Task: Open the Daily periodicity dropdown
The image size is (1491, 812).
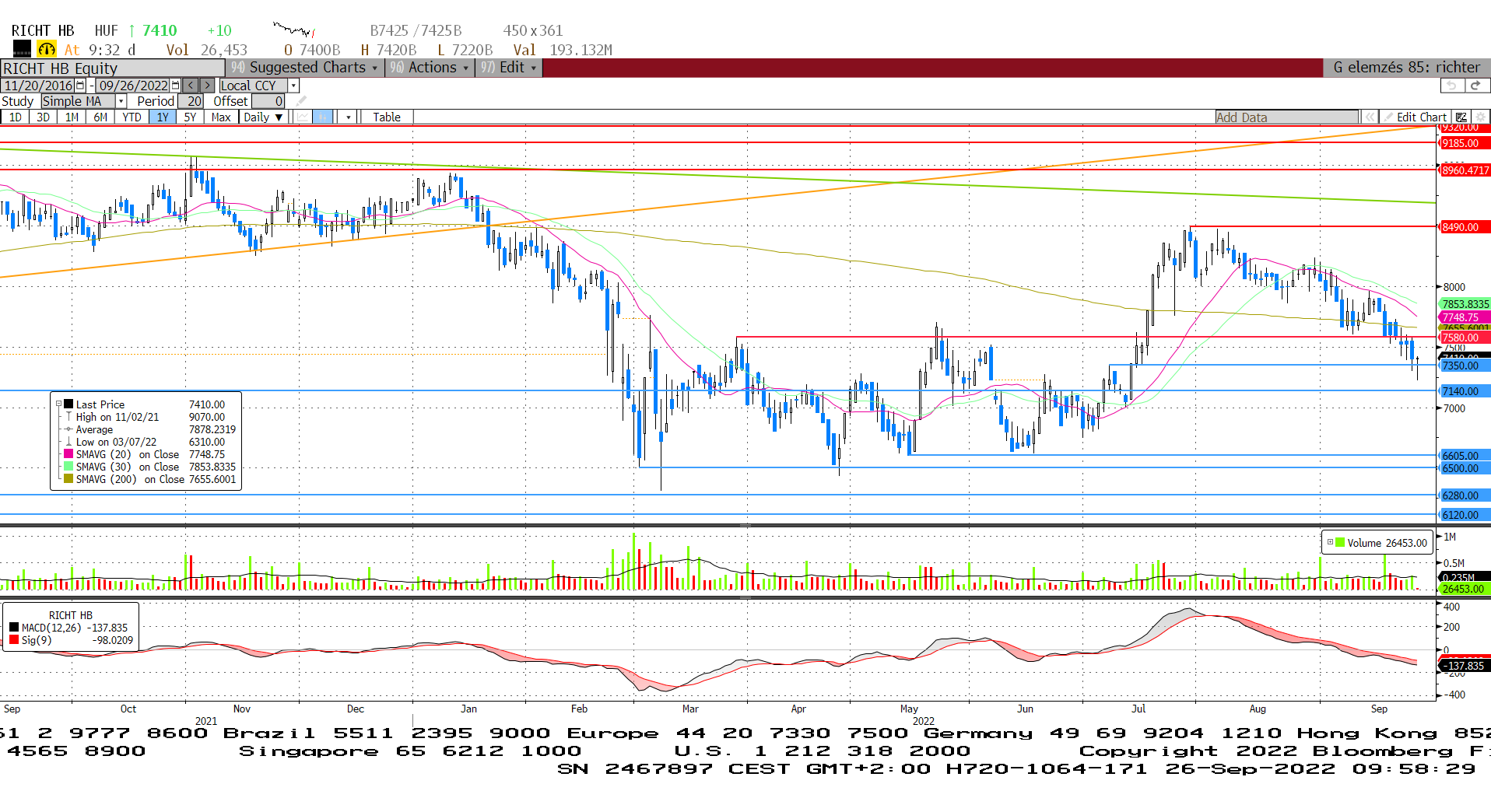Action: pyautogui.click(x=263, y=117)
